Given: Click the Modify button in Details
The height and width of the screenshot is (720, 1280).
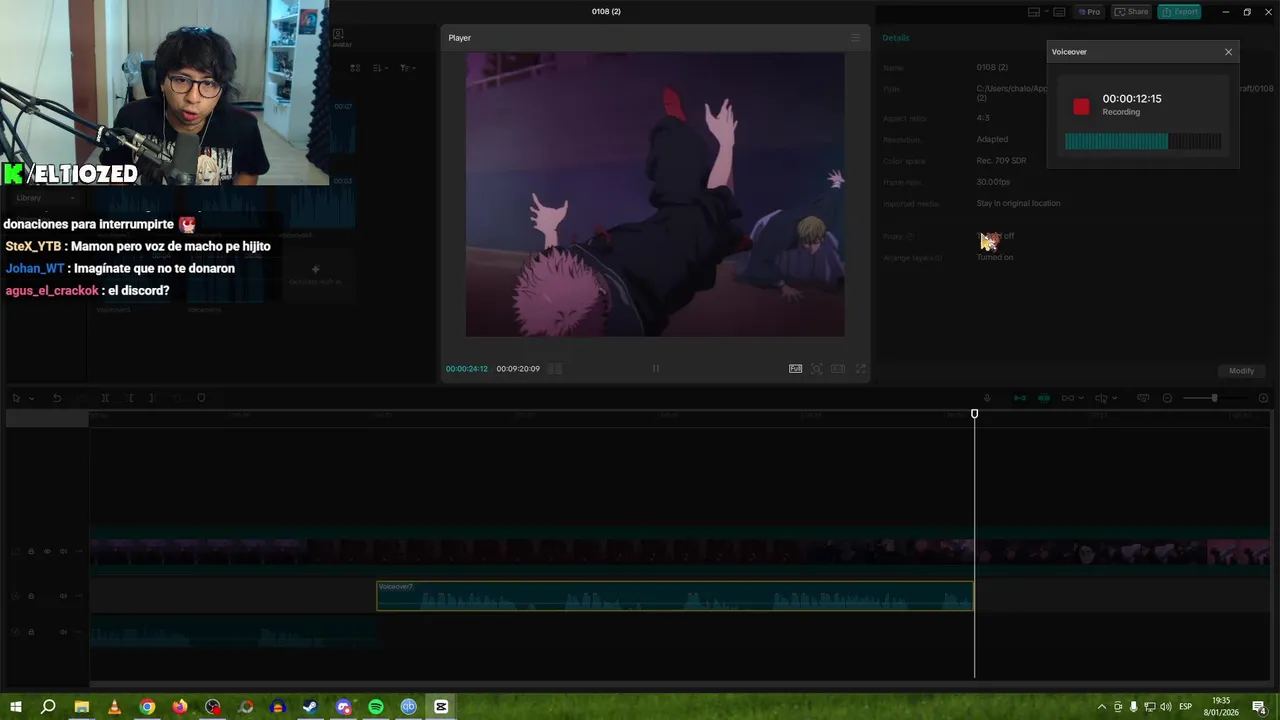Looking at the screenshot, I should coord(1241,371).
